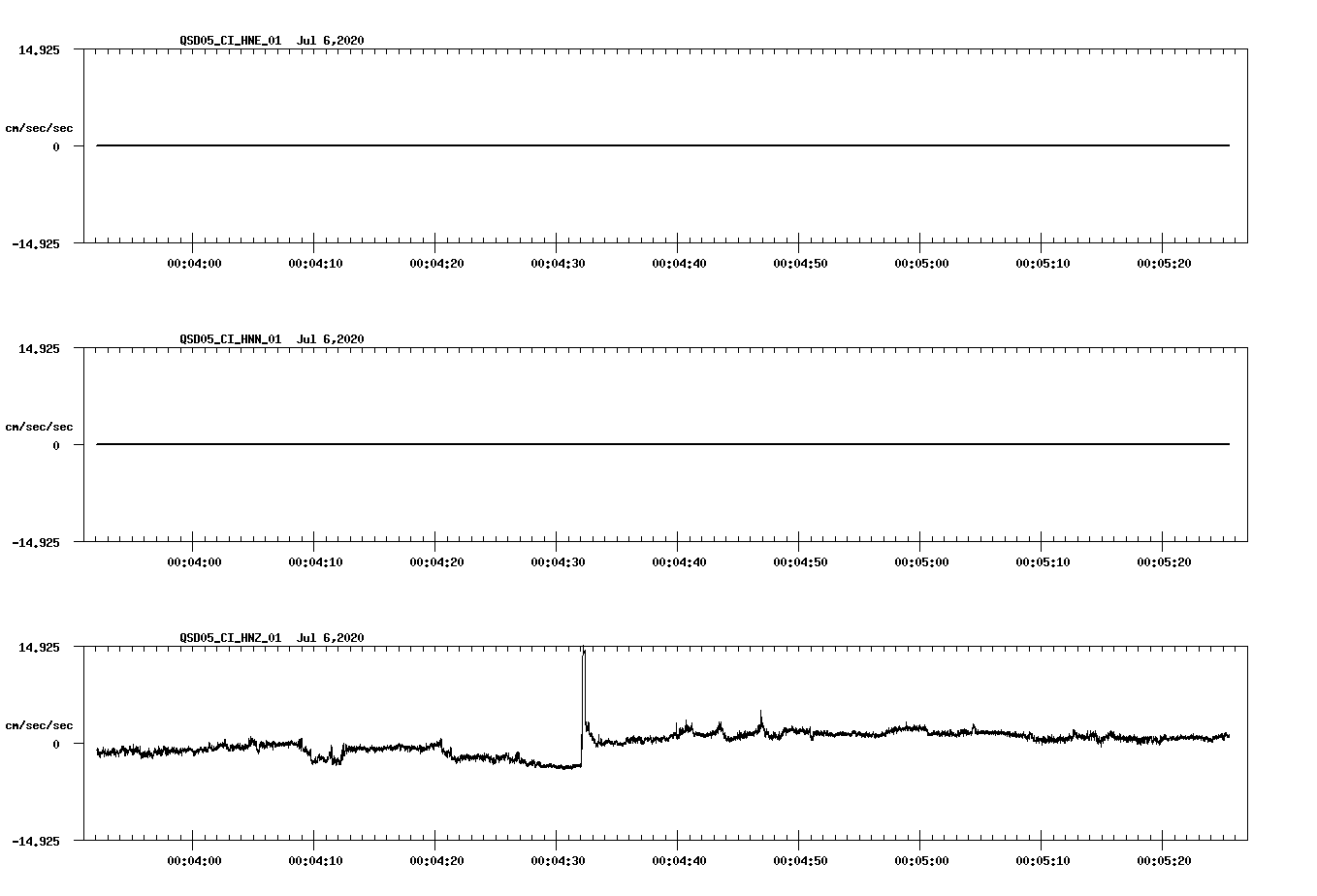Click the QSD05_CI_HNN_01 plot title
This screenshot has height=896, width=1317.
click(272, 338)
